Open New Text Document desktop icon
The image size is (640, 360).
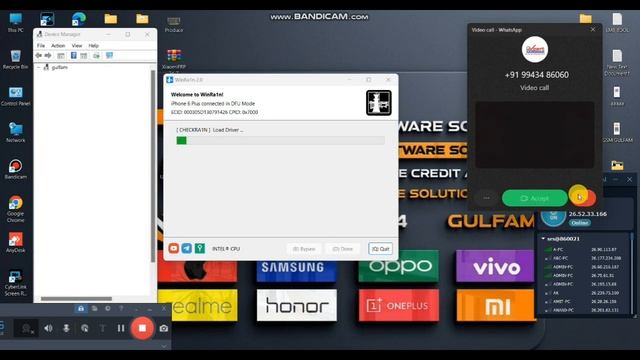click(617, 62)
